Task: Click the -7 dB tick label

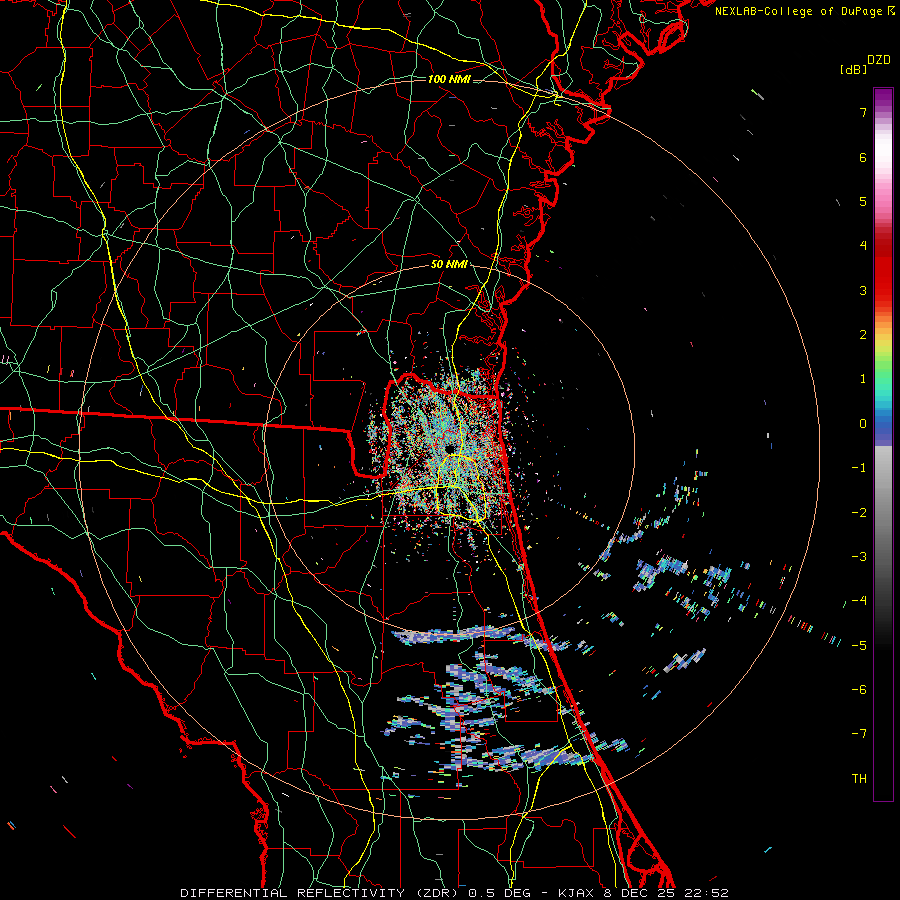Action: tap(859, 734)
